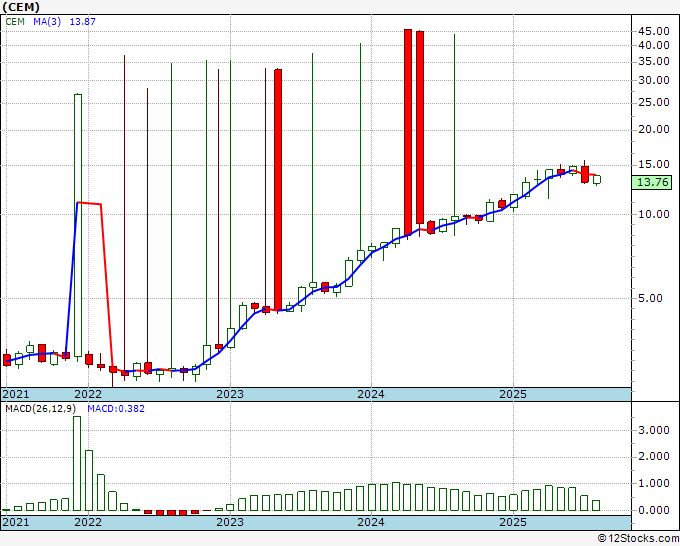This screenshot has height=546, width=680.
Task: Click the 3.000 MACD axis label
Action: (x=654, y=430)
